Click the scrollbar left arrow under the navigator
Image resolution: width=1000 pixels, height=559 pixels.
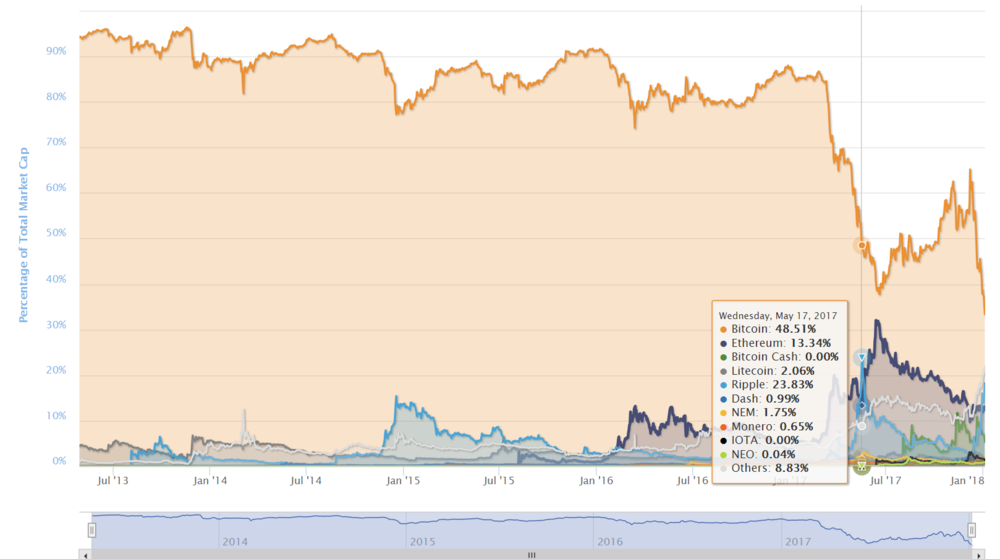click(85, 553)
